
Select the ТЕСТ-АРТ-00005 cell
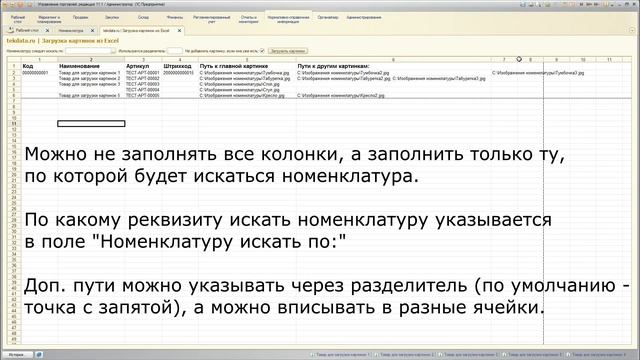(x=143, y=96)
